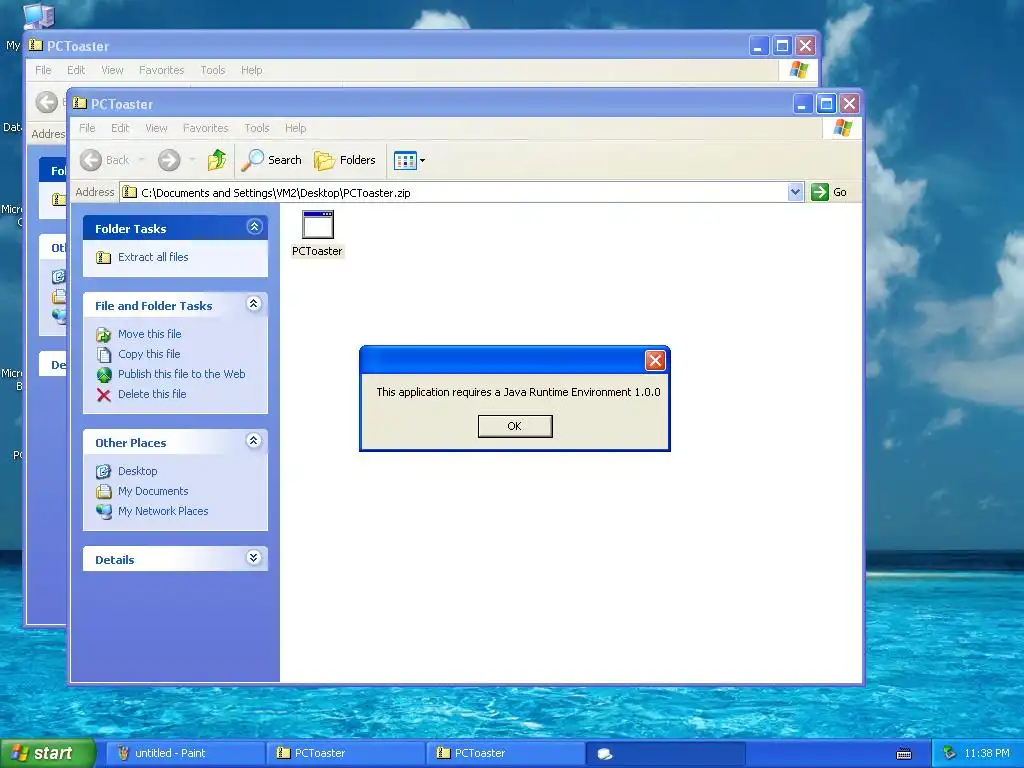
Task: Click Back arrow in back PCToaster window
Action: click(46, 102)
